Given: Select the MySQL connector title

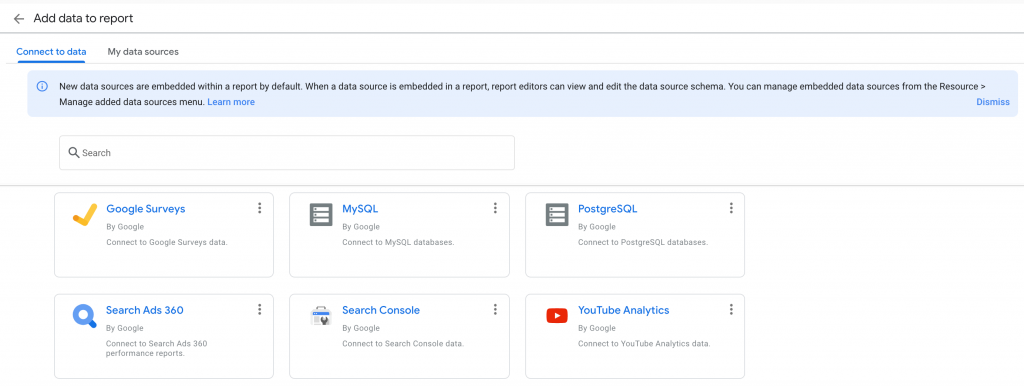Looking at the screenshot, I should pos(360,209).
